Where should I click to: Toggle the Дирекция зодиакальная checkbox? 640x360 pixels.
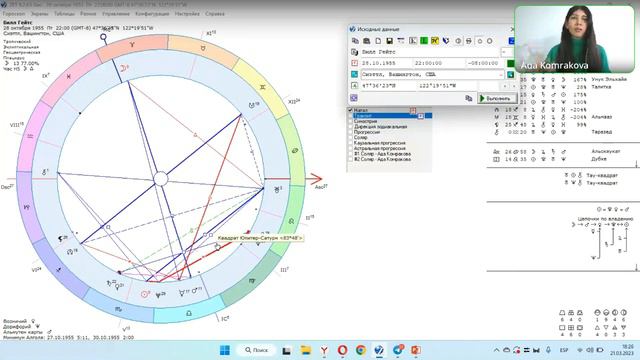(x=350, y=127)
